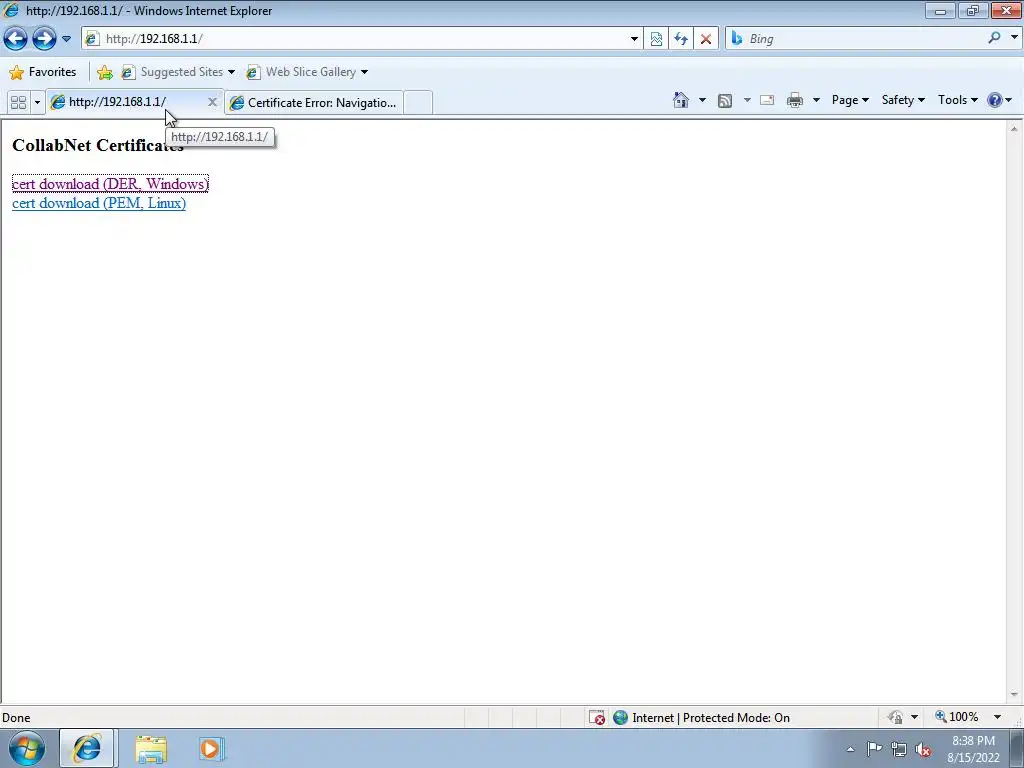This screenshot has width=1024, height=768.
Task: Open Suggested Sites favorites item
Action: pyautogui.click(x=178, y=72)
